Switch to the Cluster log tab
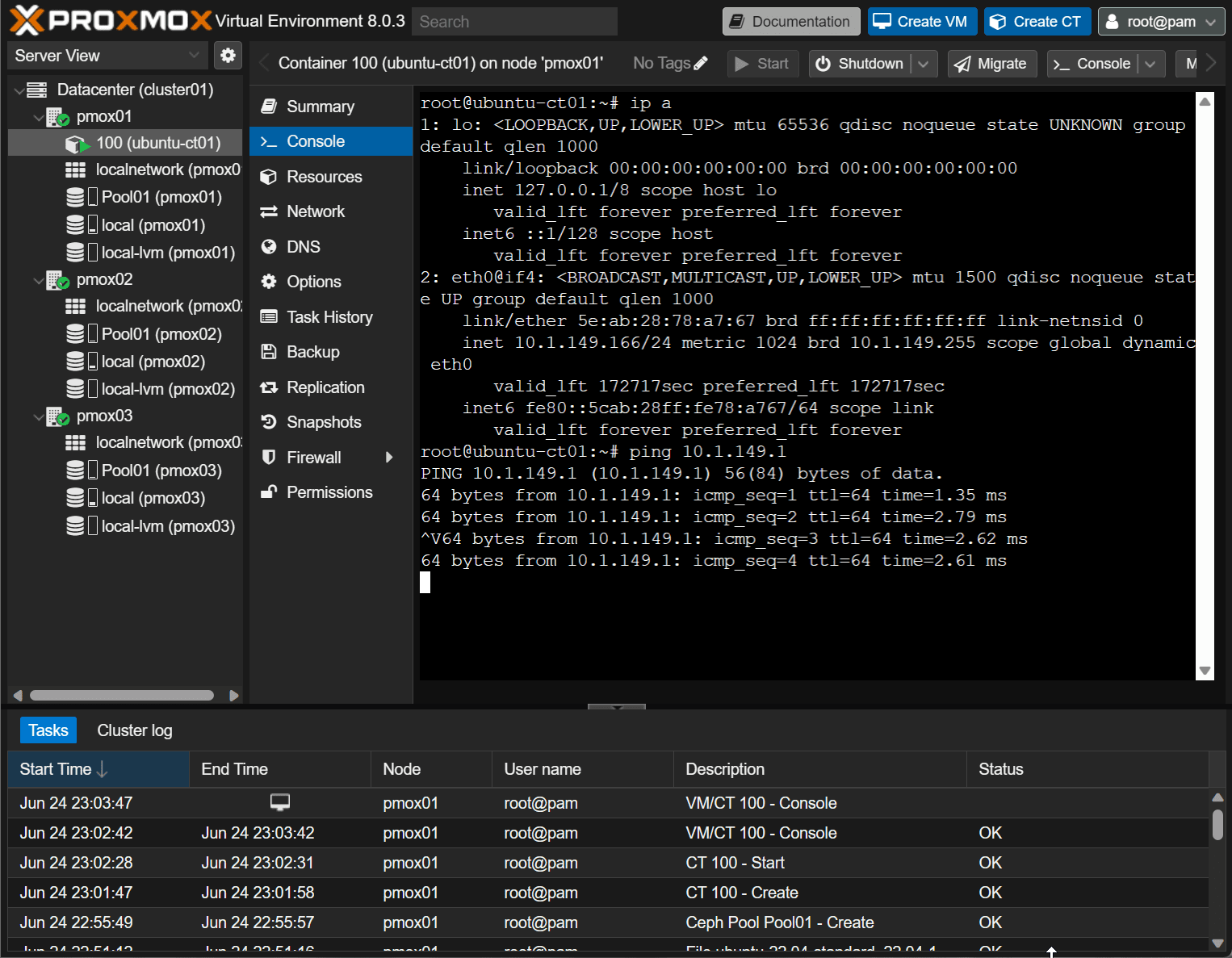This screenshot has width=1232, height=958. [x=134, y=730]
